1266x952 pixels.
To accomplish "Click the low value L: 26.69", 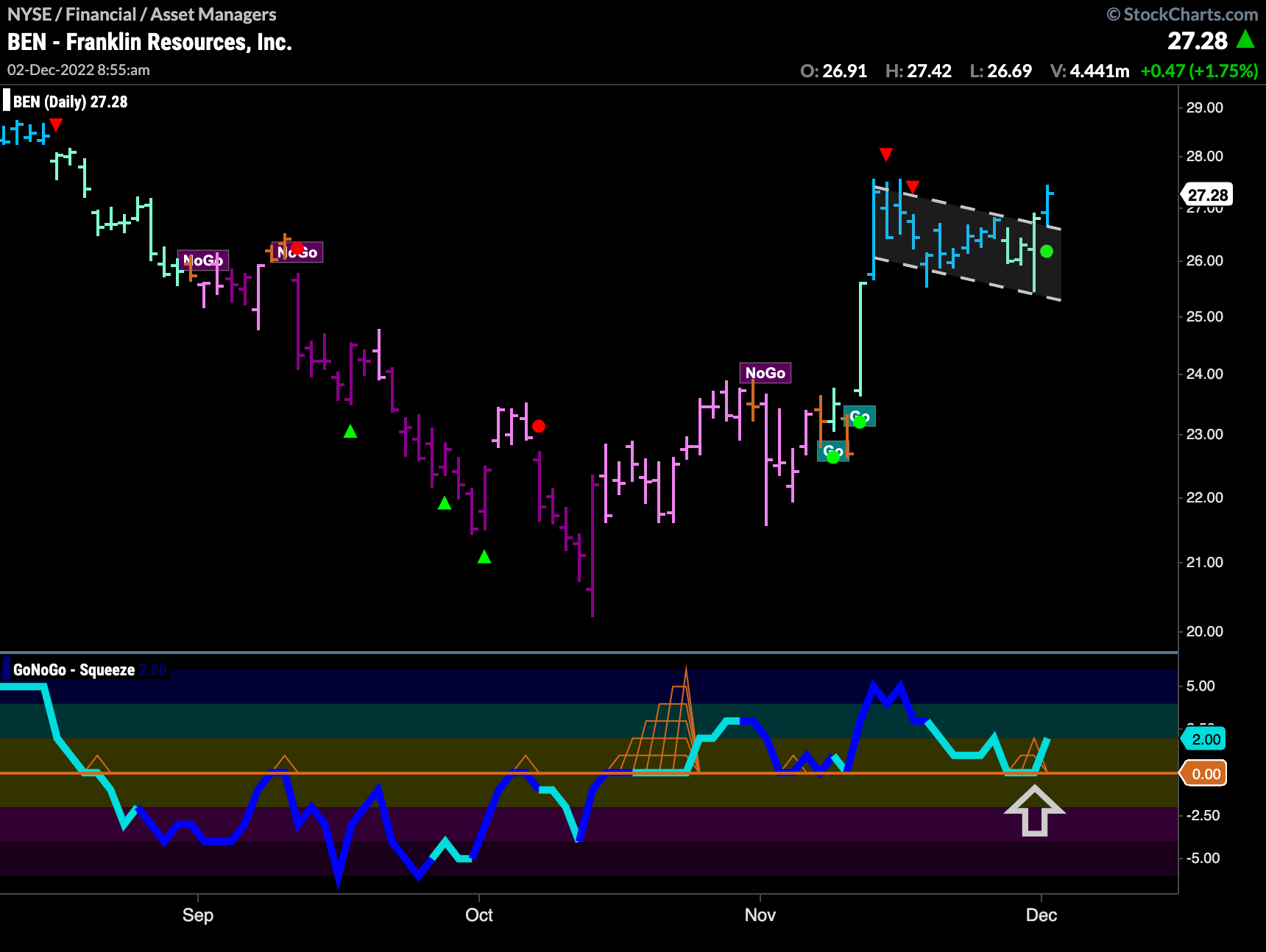I will [x=1000, y=71].
